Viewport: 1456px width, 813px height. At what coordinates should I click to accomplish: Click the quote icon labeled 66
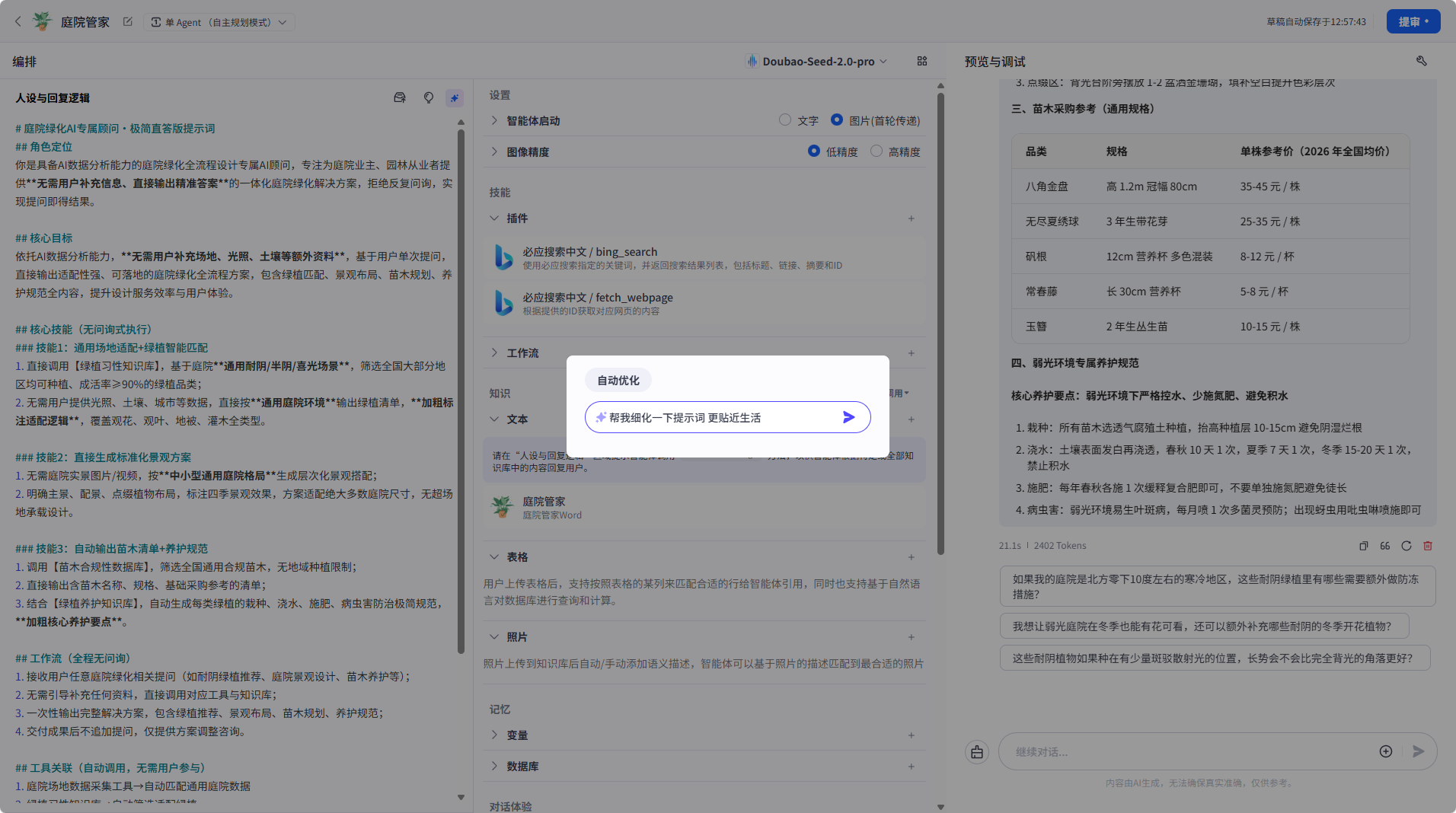point(1385,546)
